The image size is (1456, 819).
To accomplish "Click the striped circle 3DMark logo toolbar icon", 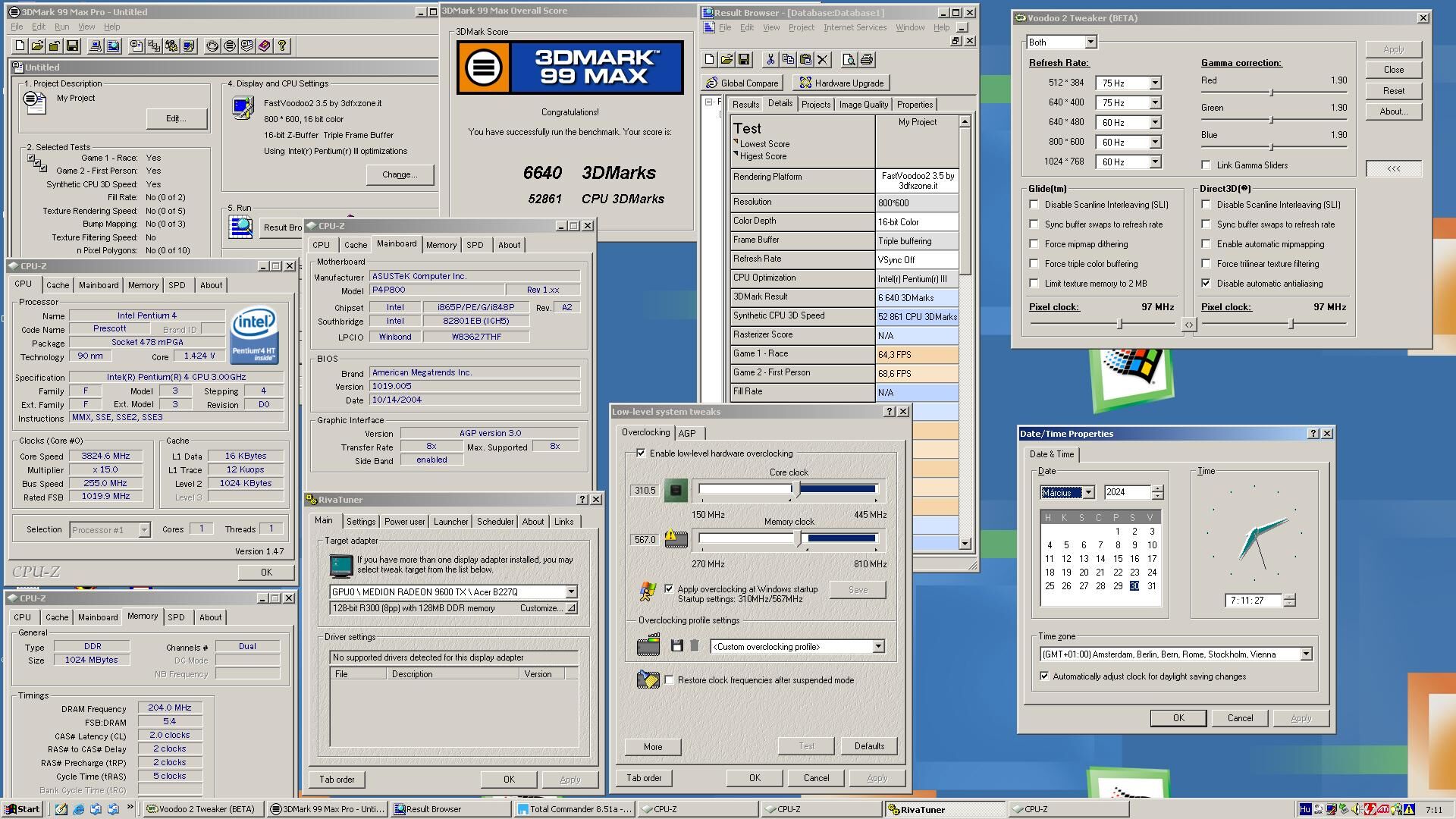I will click(x=230, y=45).
